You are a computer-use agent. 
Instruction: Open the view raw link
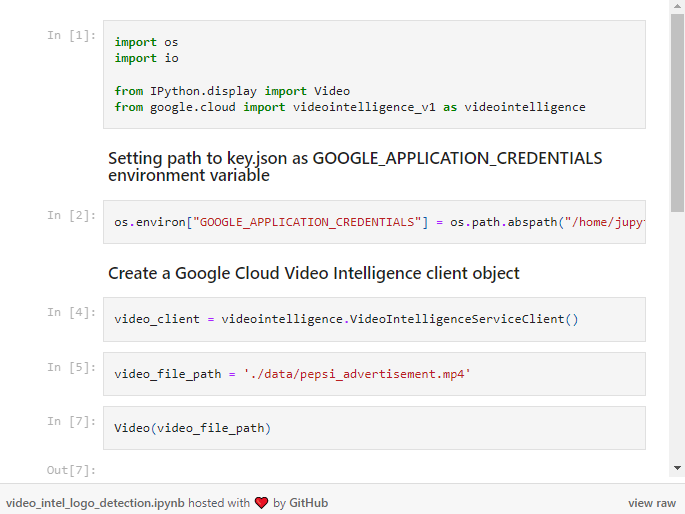[x=652, y=503]
